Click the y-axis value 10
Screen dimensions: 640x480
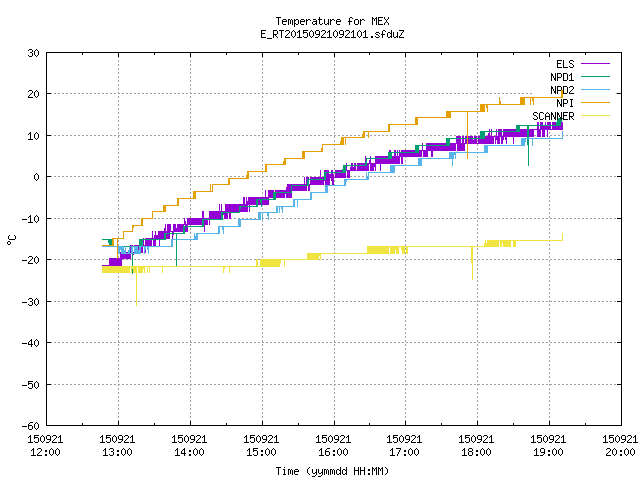[x=33, y=136]
